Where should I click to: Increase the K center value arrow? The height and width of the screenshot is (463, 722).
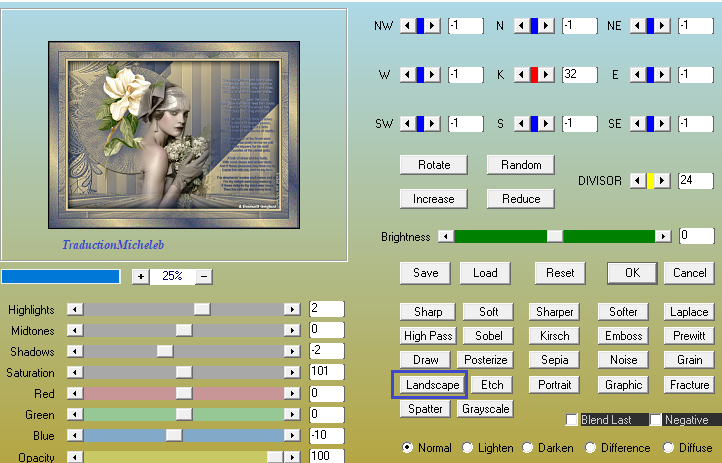546,74
